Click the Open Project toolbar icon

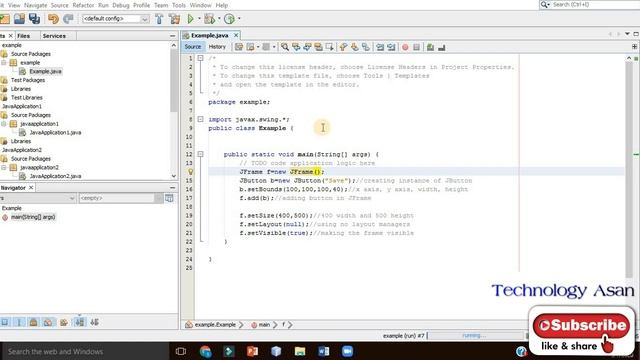pos(19,19)
